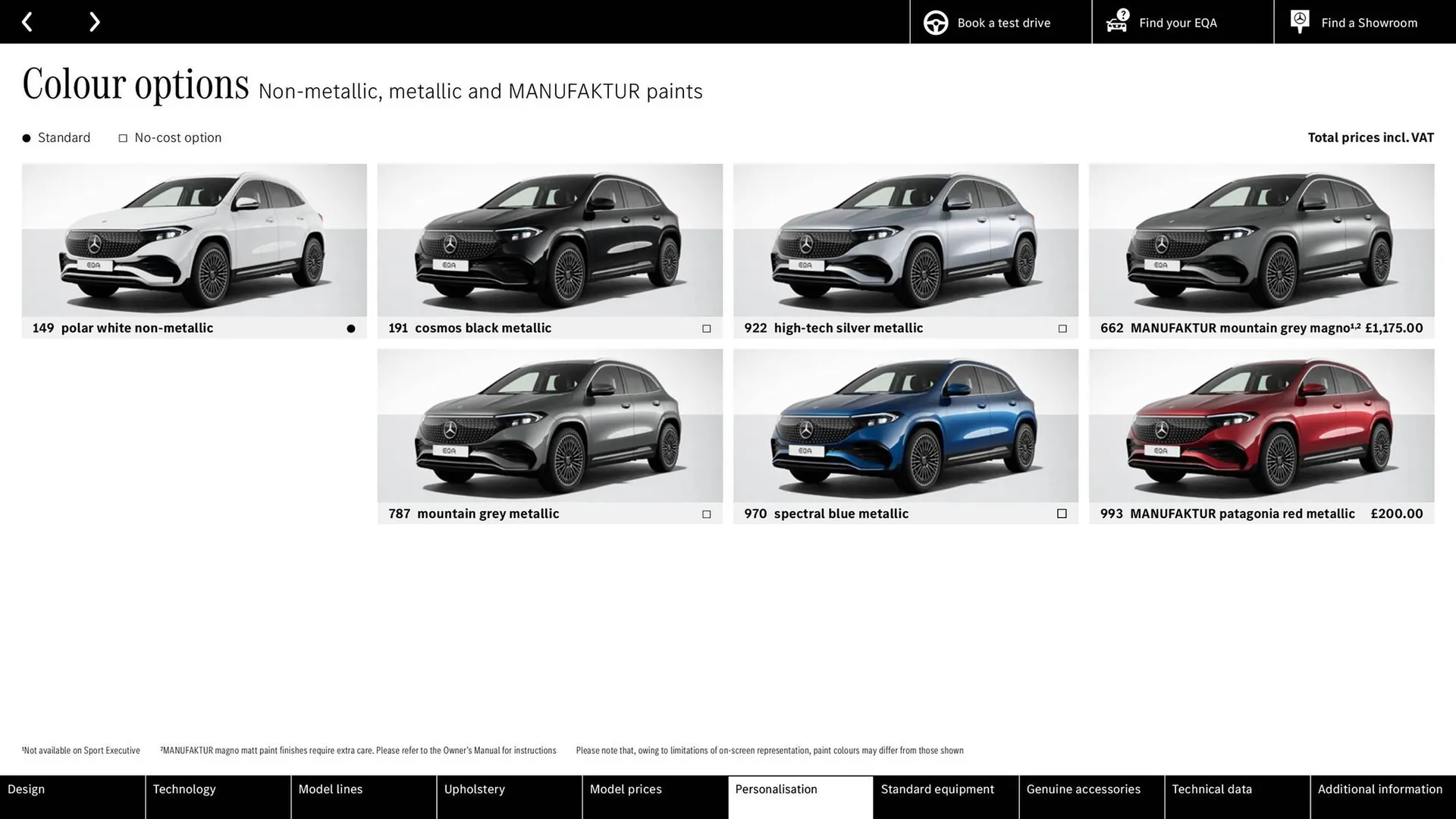Open Additional information from bottom navigation
Screen dimensions: 1456x819
1380,789
